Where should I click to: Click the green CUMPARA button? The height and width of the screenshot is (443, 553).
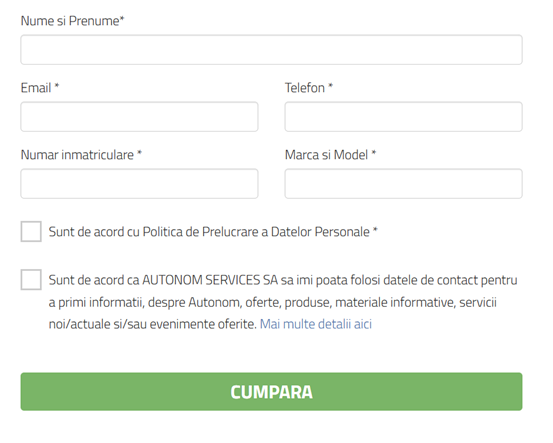[x=271, y=392]
